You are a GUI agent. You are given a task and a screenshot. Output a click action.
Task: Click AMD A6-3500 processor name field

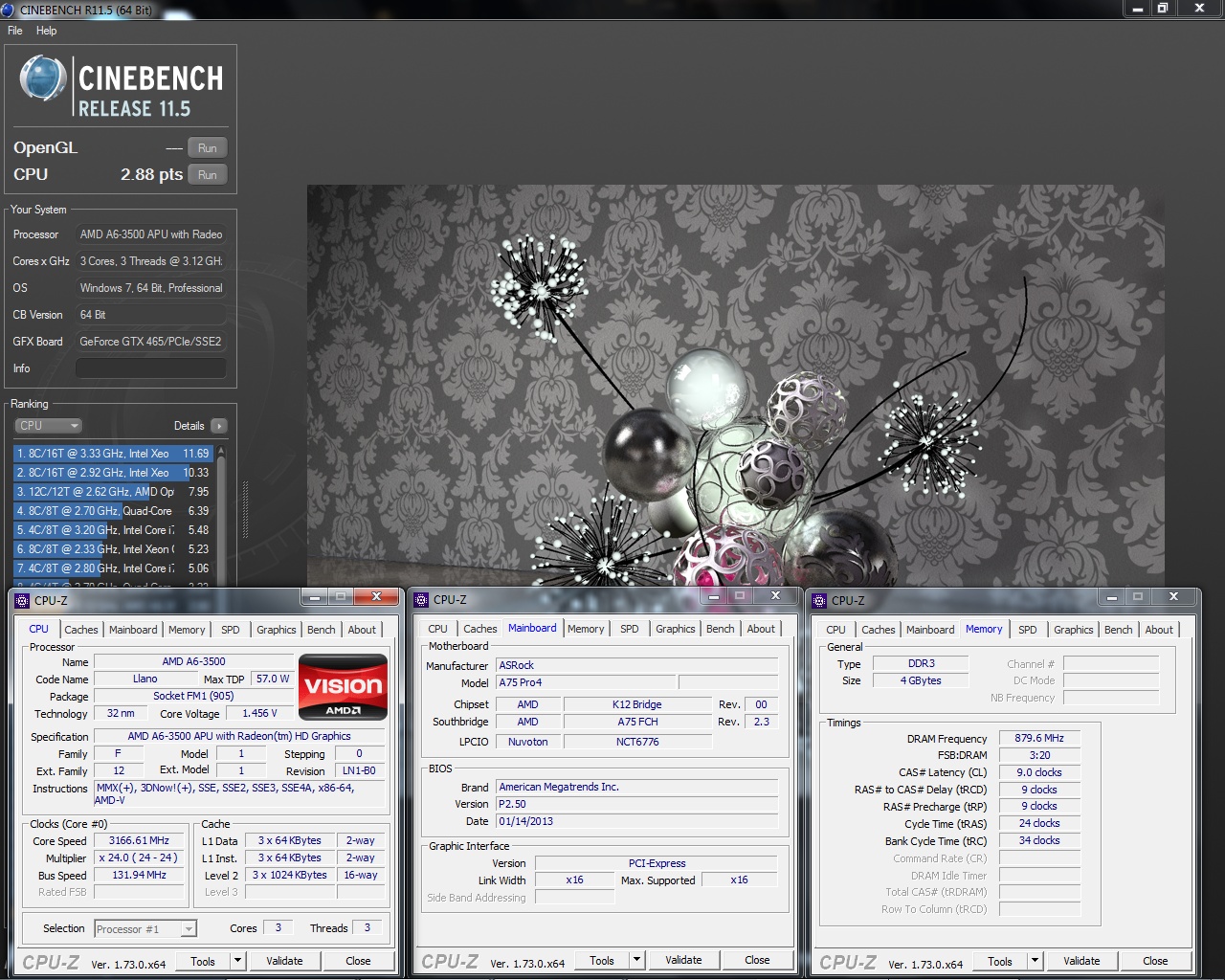[x=194, y=661]
